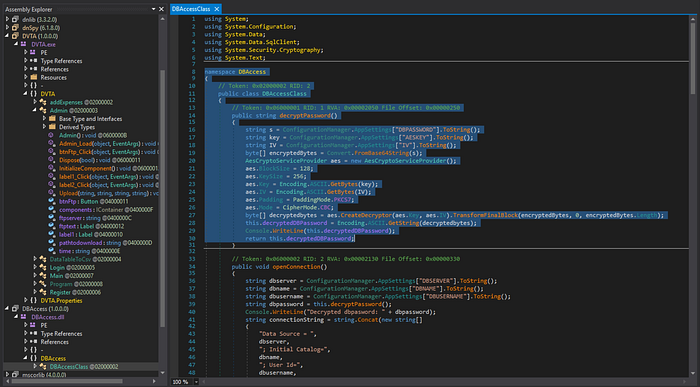The width and height of the screenshot is (700, 387).
Task: Click the Assembly Explorer vertical scrollbar
Action: tap(162, 198)
